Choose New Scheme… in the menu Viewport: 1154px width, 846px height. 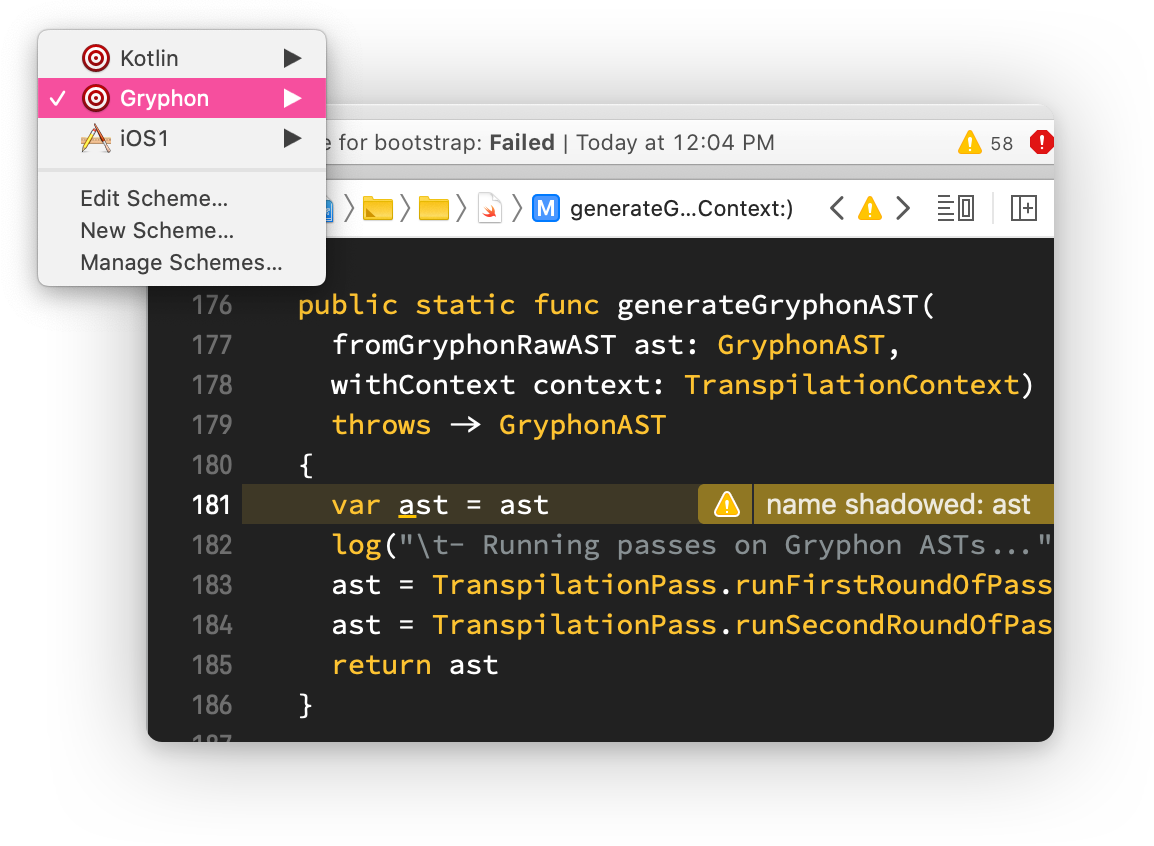coord(157,230)
